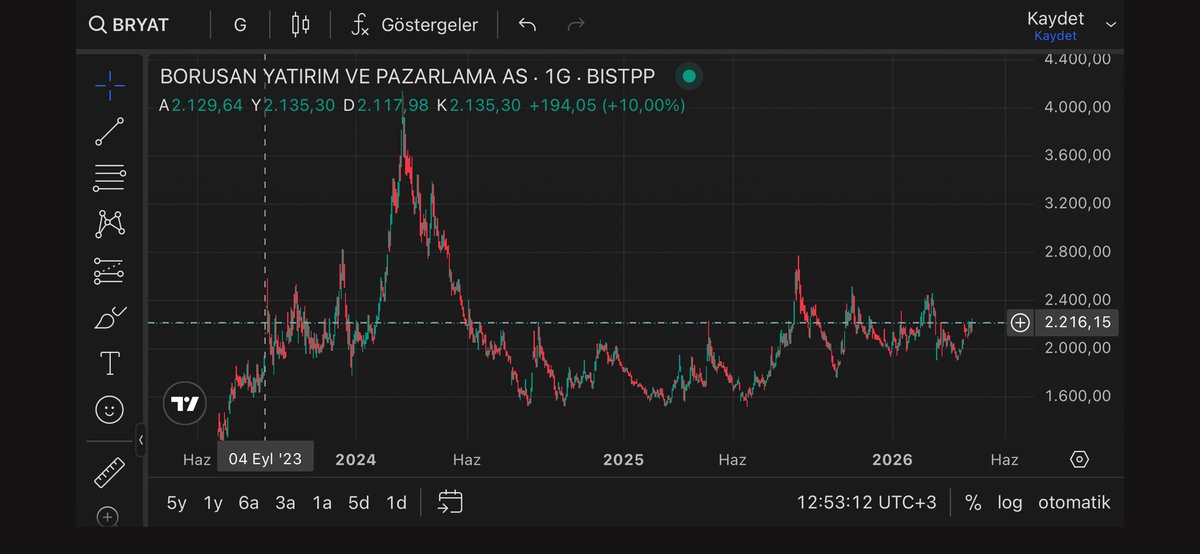Open the forecasting and measurement tools

[110, 271]
